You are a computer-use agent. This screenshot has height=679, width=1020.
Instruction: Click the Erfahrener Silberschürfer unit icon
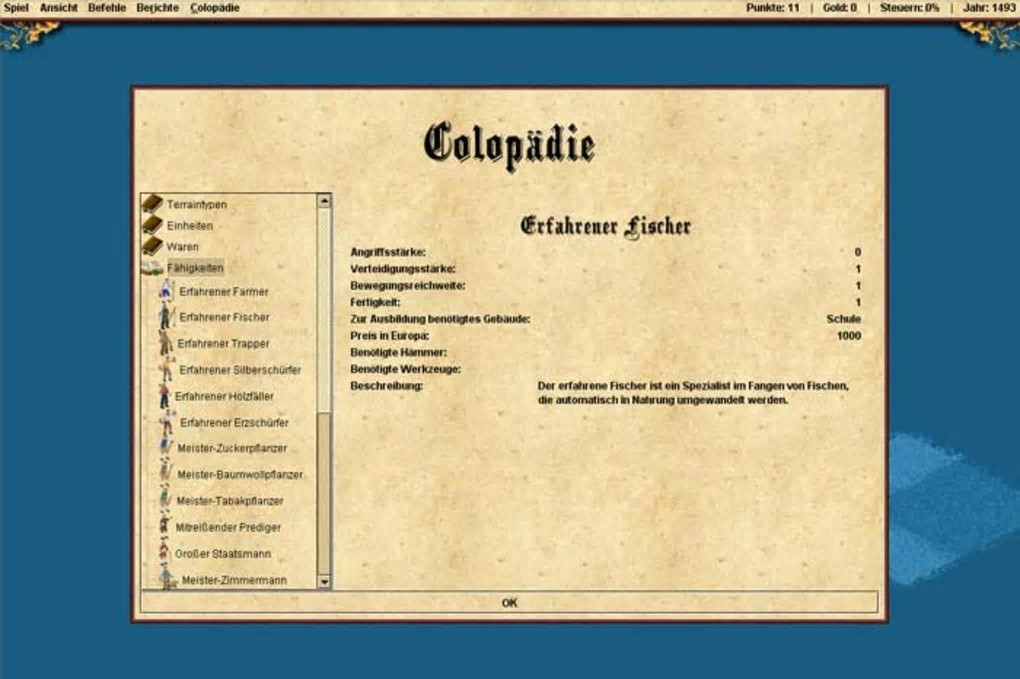click(167, 369)
